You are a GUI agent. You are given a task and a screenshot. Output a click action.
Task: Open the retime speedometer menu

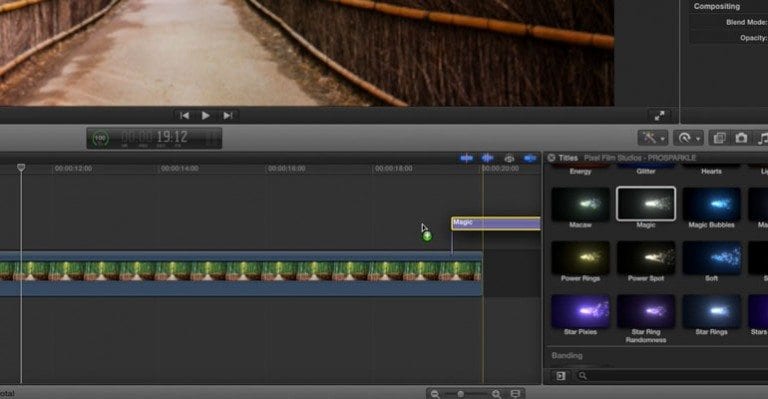[688, 138]
